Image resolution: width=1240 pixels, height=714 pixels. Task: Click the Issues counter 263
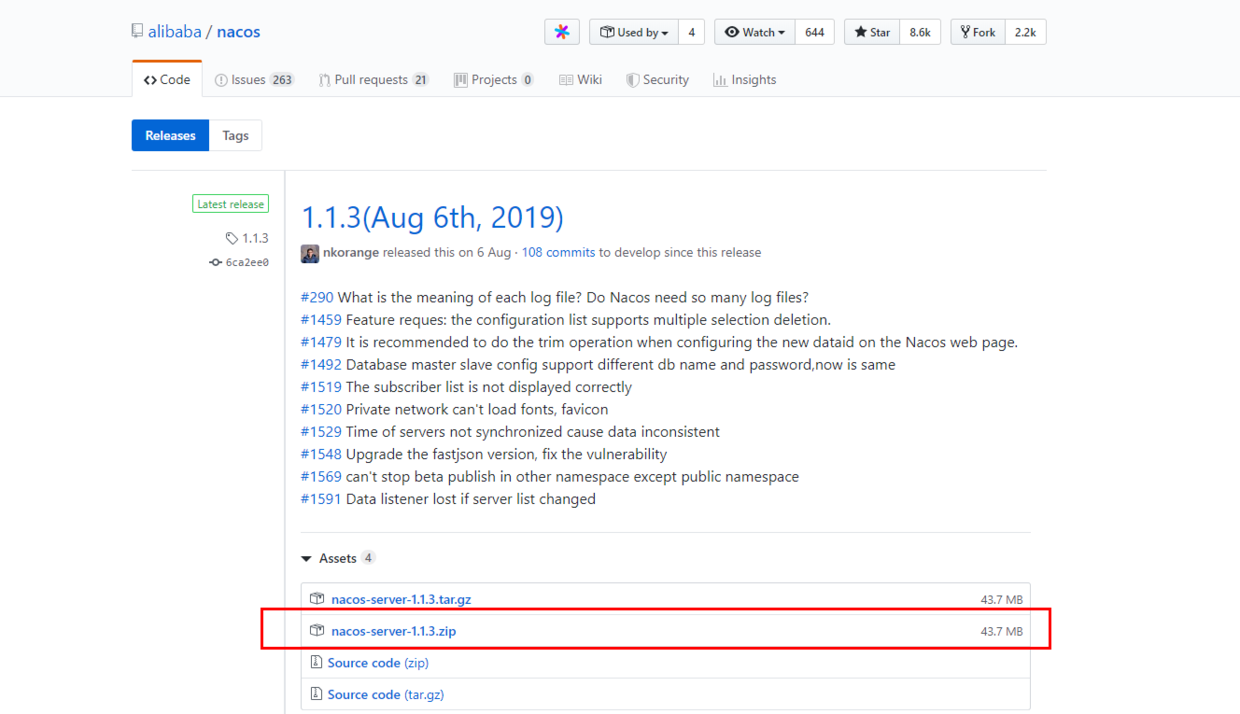click(x=282, y=80)
